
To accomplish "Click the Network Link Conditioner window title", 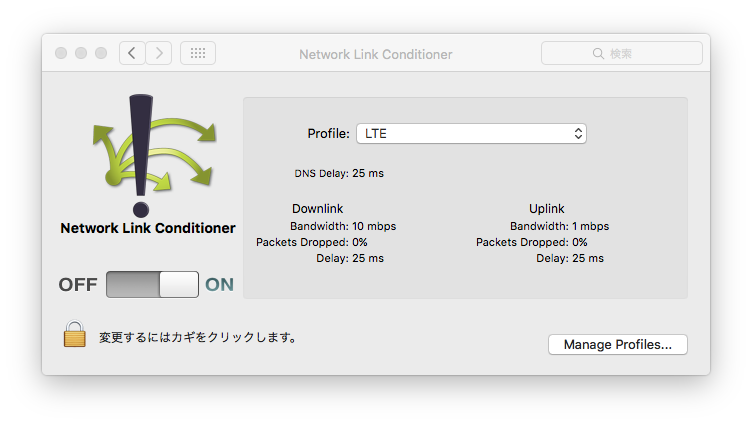I will point(375,54).
